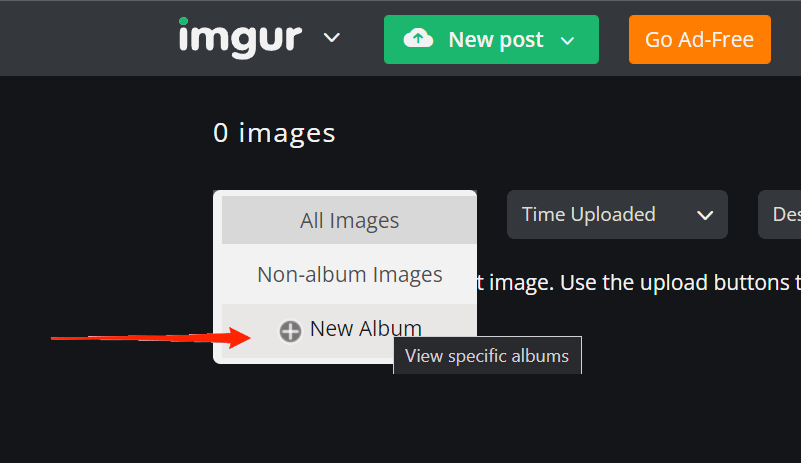Open the New post dropdown arrow
The image size is (801, 463).
coord(568,40)
